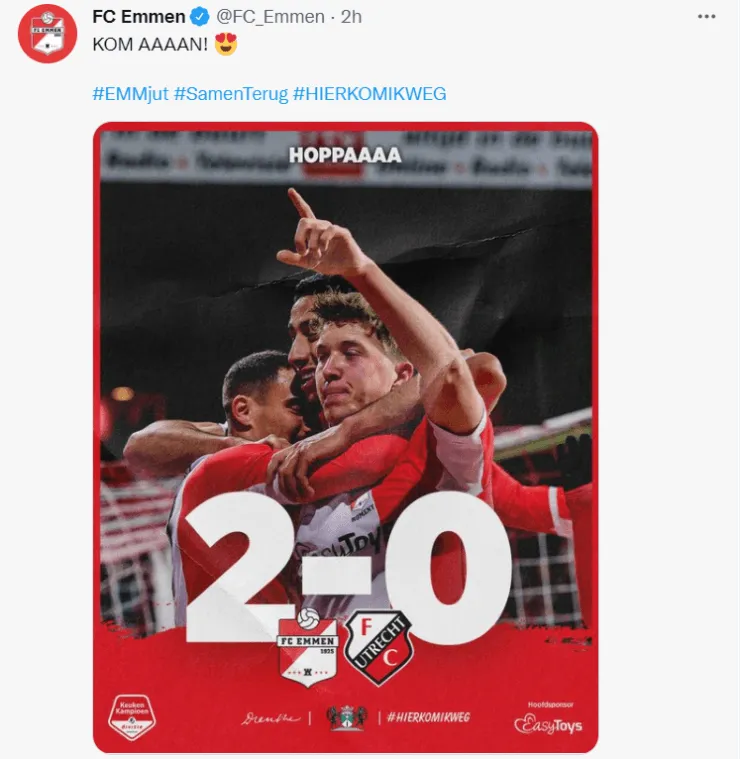
Task: Open the three-dot more options menu
Action: pos(707,16)
